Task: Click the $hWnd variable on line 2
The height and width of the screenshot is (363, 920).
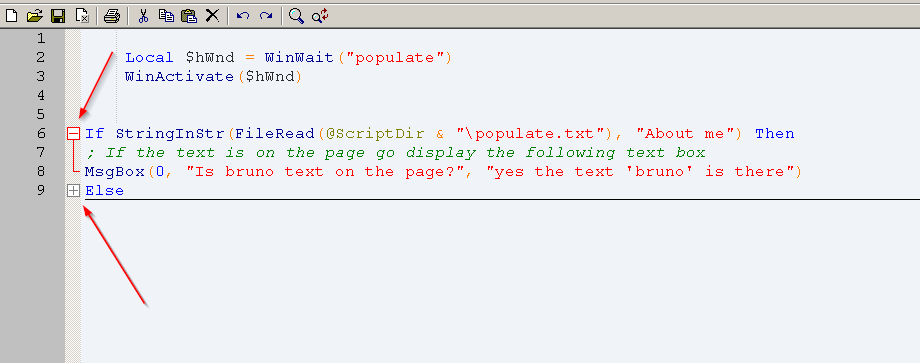Action: coord(210,57)
